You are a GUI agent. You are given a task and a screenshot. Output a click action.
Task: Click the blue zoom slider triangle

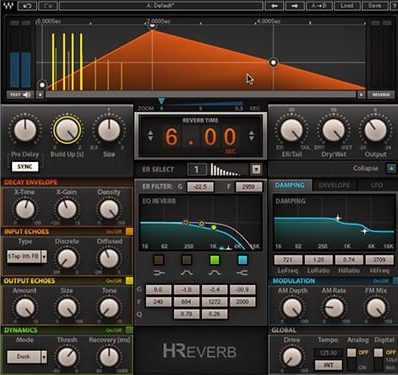click(162, 101)
